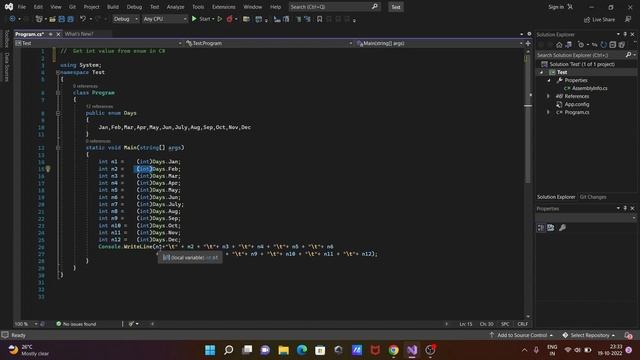
Task: Collapse the enum Days code block
Action: [58, 113]
